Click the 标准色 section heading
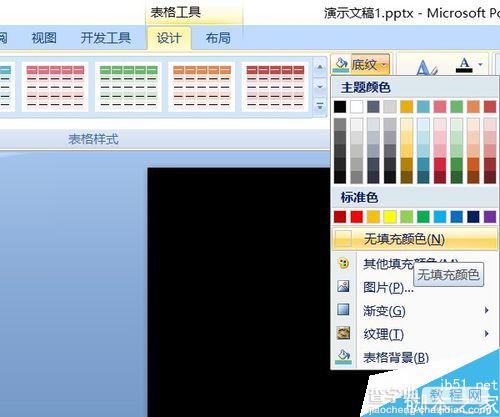 pyautogui.click(x=359, y=197)
